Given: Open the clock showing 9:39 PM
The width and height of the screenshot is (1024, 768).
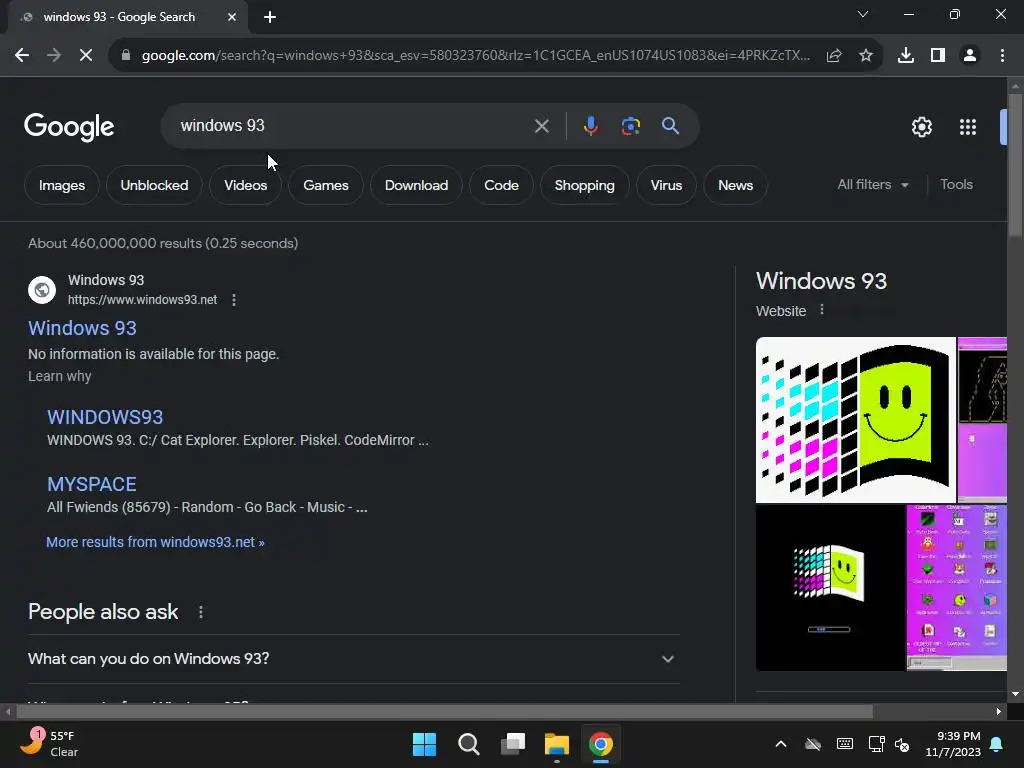Looking at the screenshot, I should tap(953, 744).
